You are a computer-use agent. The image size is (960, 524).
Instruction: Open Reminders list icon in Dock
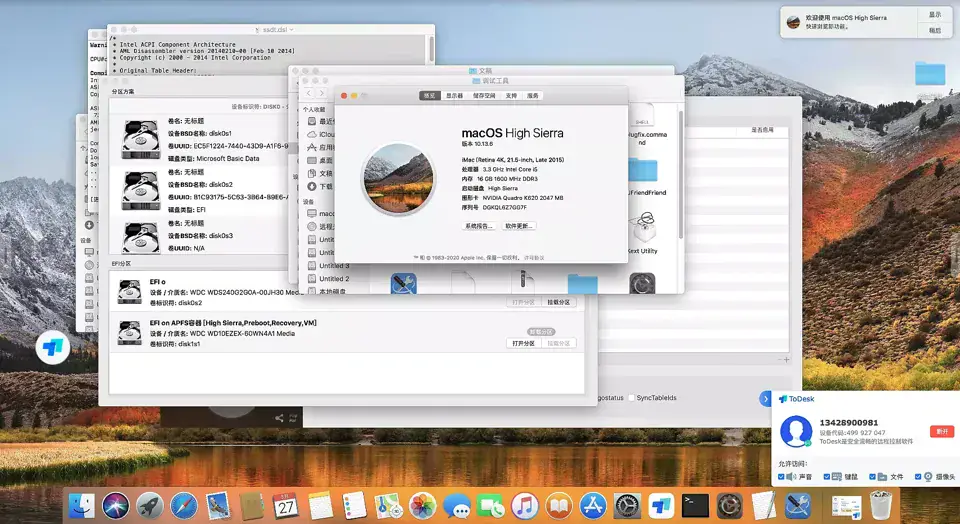(x=354, y=506)
